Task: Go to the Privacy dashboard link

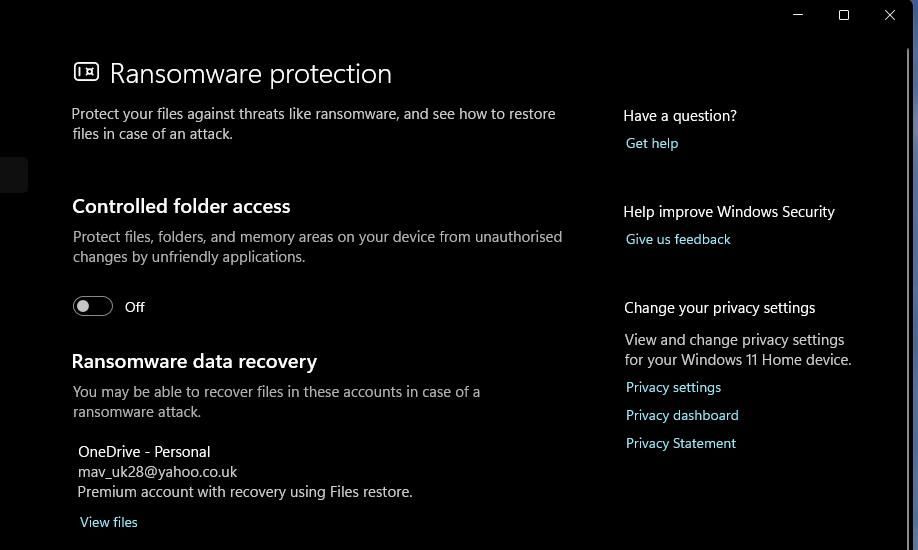Action: coord(682,415)
